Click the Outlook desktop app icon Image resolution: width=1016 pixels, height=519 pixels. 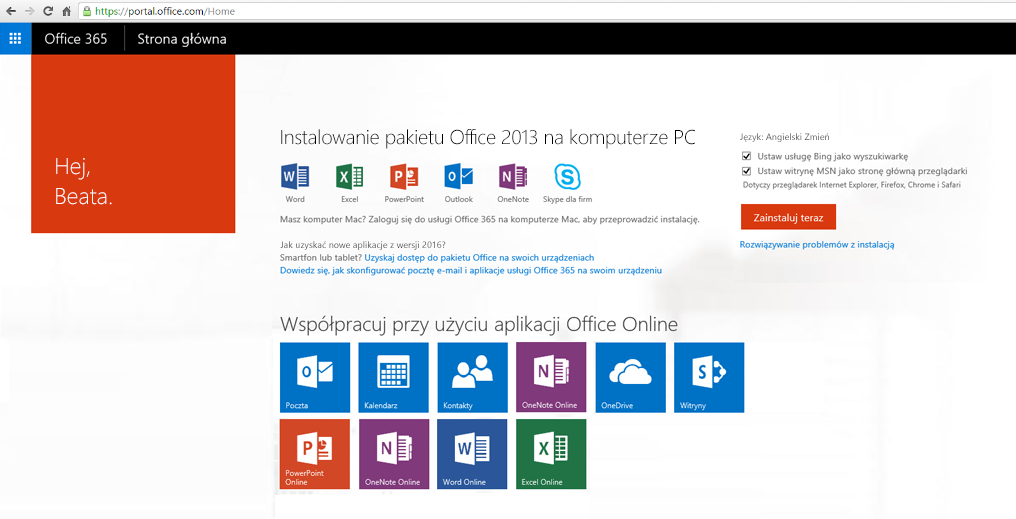coord(458,177)
